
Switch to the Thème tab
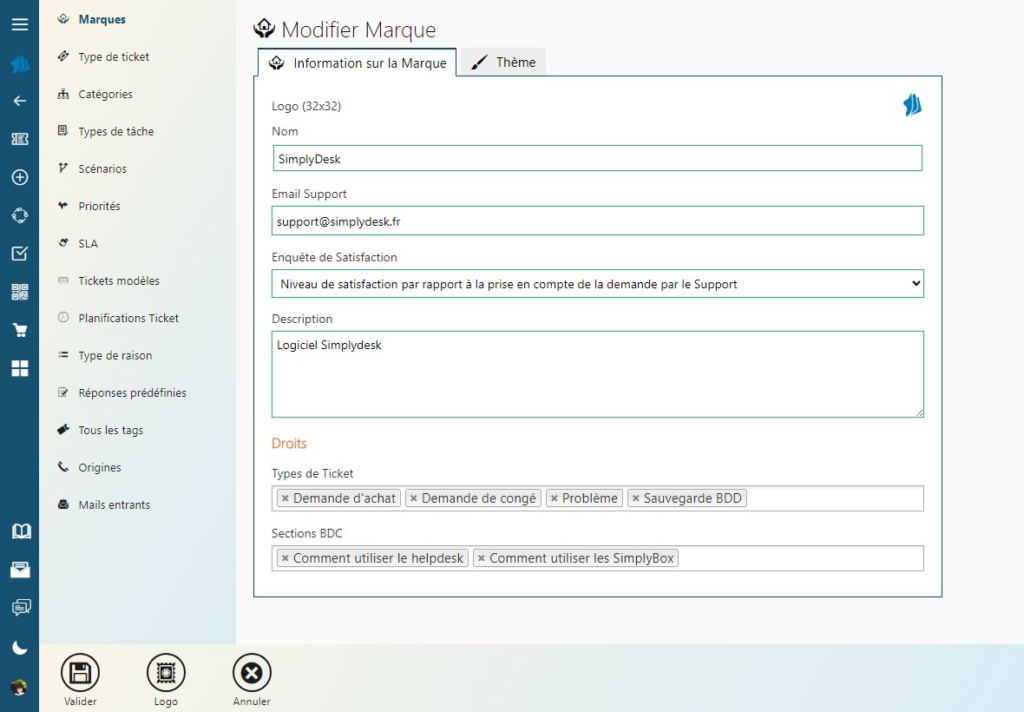(504, 62)
